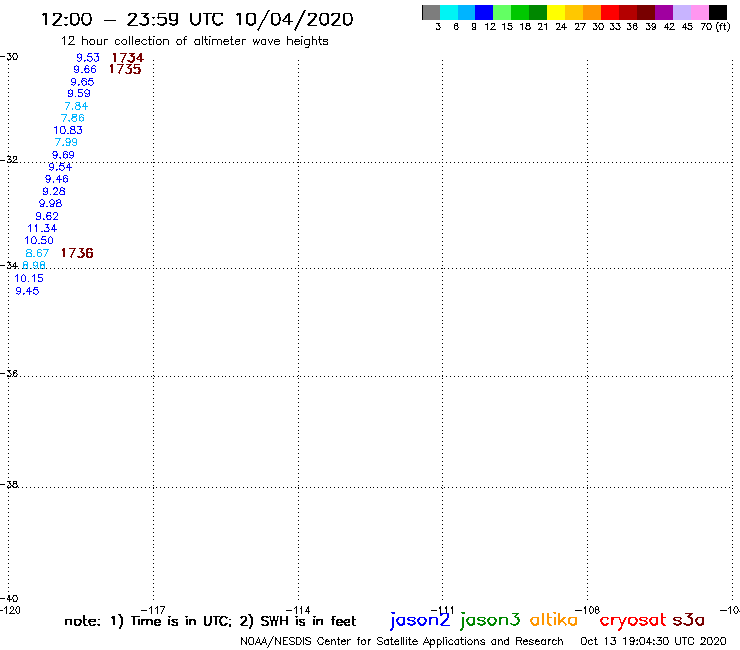Select the time stamp 1735
This screenshot has height=650, width=740.
click(125, 69)
